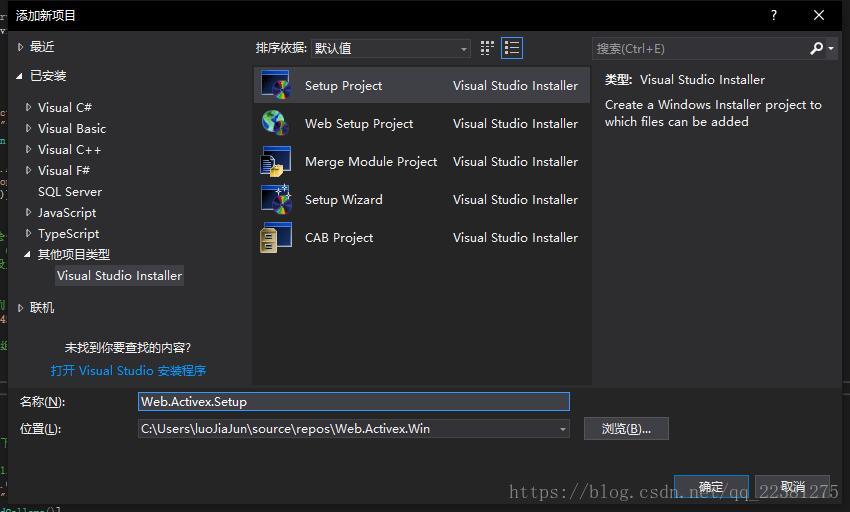The width and height of the screenshot is (850, 512).
Task: Select Visual C++ label in the tree
Action: pos(69,150)
